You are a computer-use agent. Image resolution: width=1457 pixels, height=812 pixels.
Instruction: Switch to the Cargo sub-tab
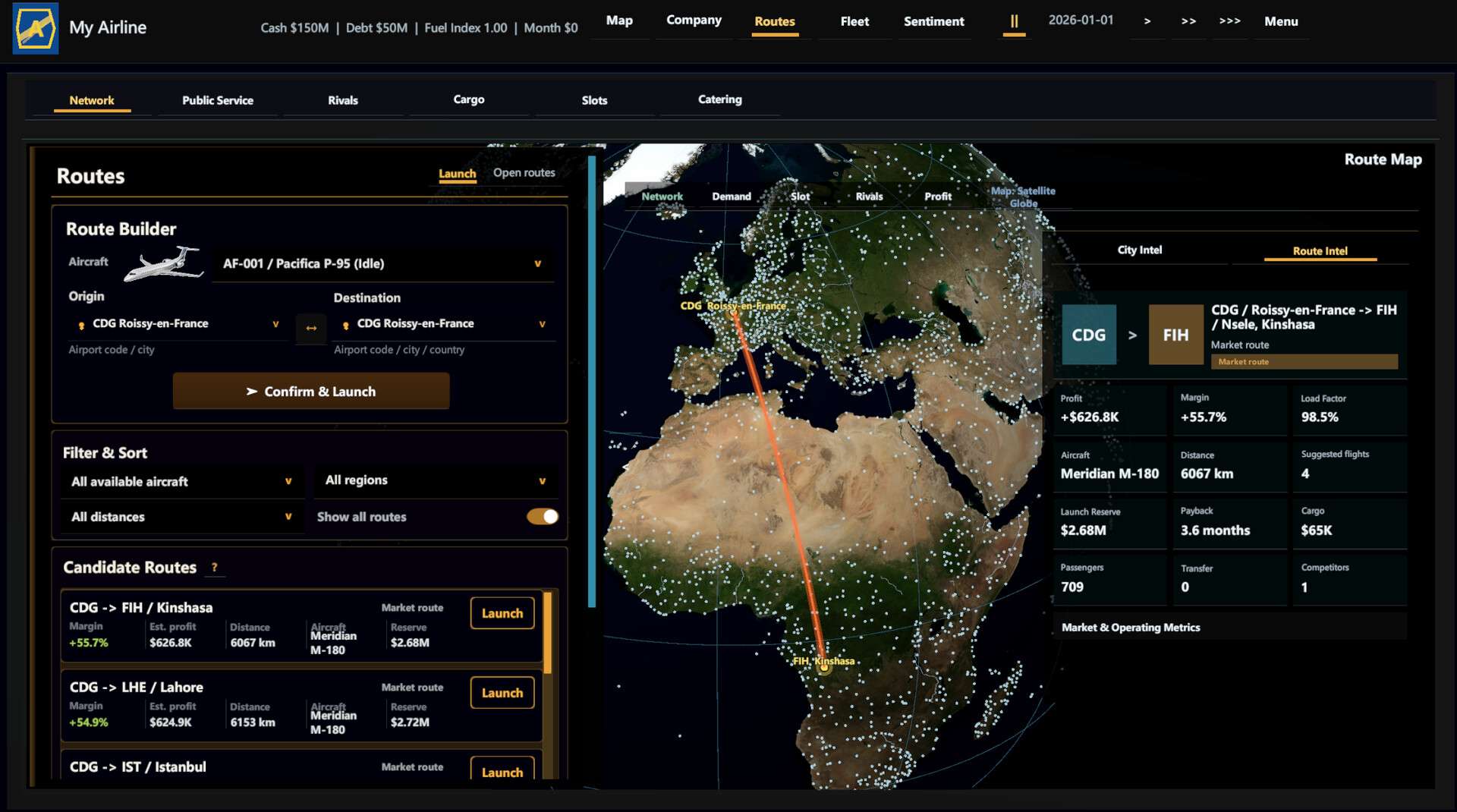(468, 99)
